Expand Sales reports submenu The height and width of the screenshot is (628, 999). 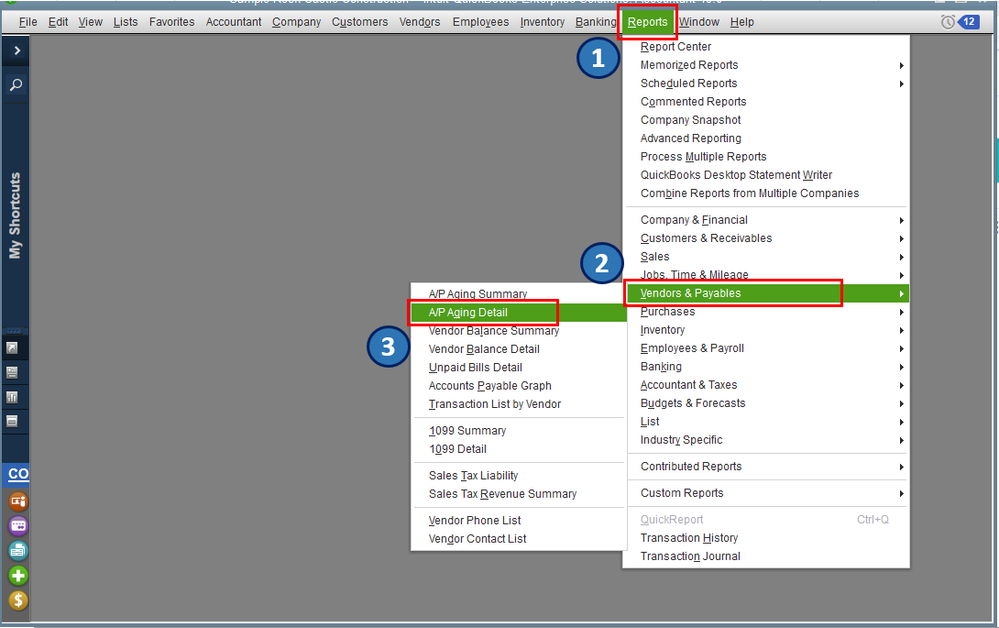(765, 257)
